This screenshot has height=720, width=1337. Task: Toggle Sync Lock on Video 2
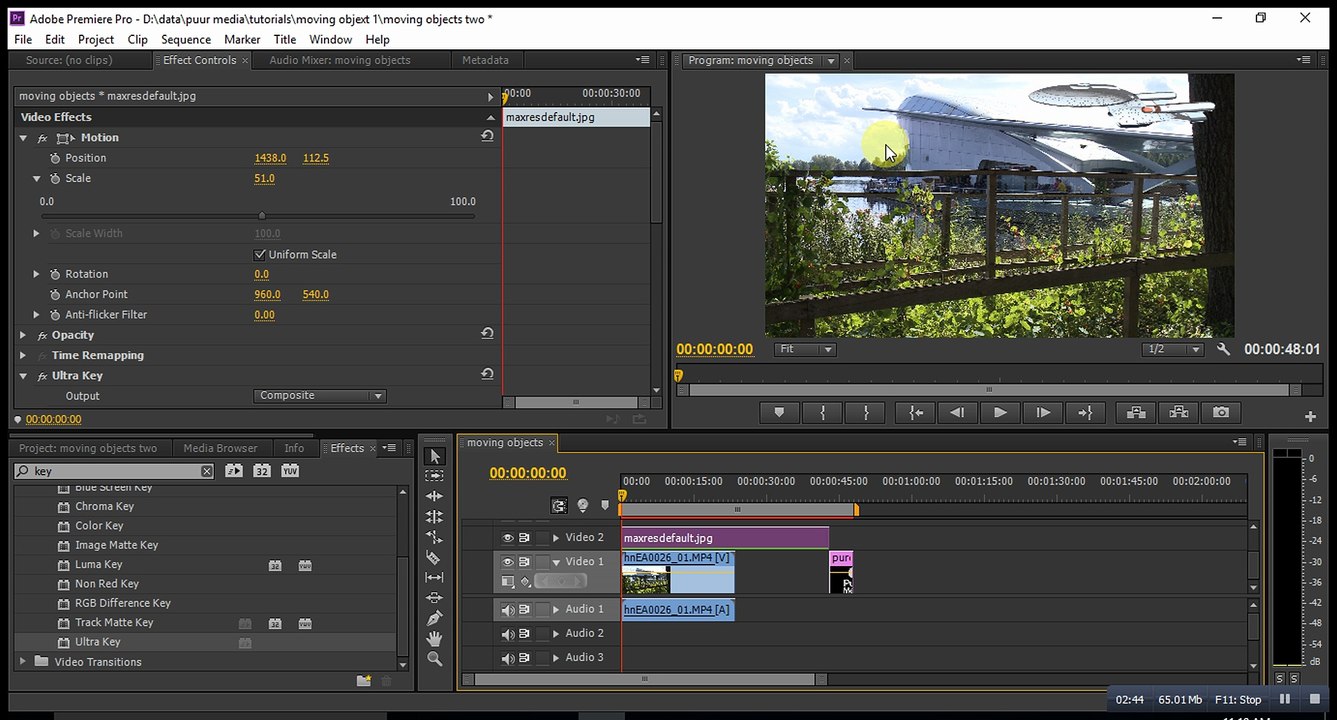tap(524, 538)
